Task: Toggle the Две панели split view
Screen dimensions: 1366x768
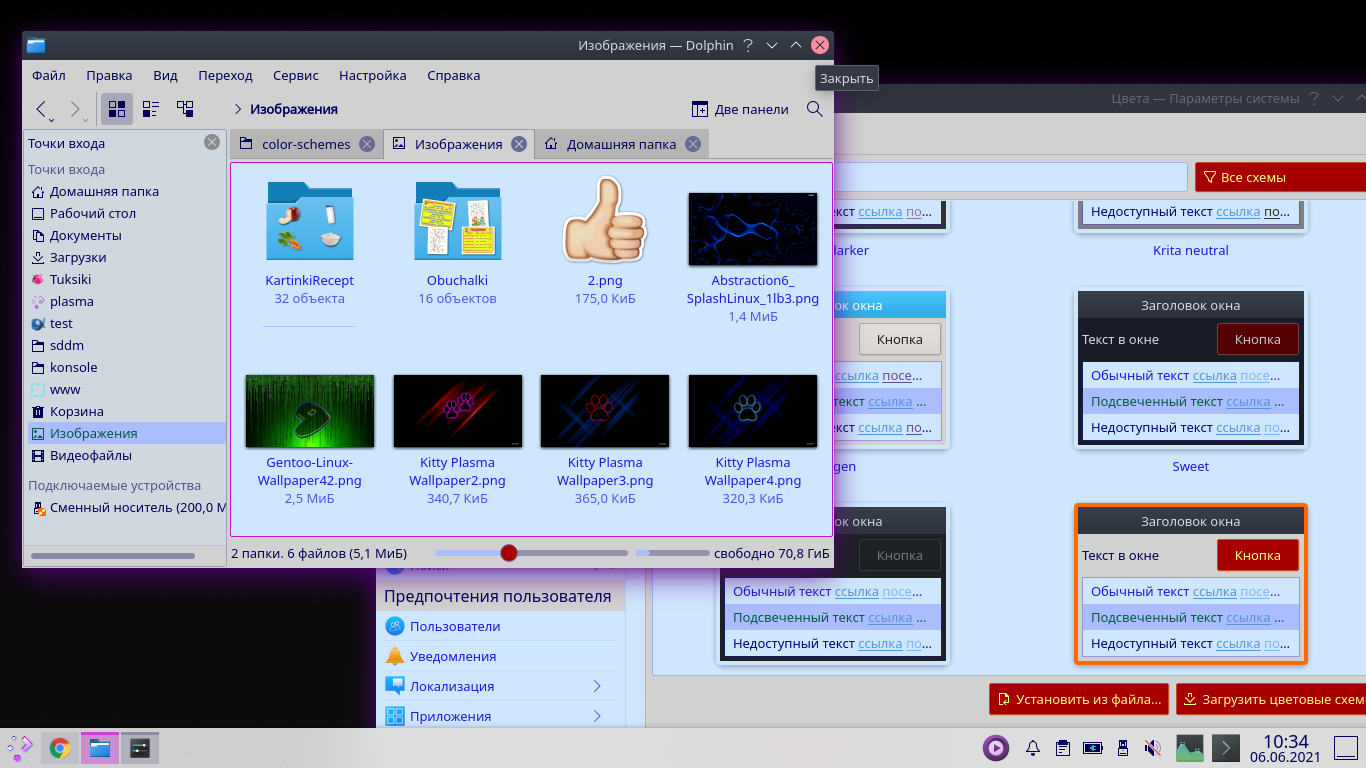Action: coord(740,109)
